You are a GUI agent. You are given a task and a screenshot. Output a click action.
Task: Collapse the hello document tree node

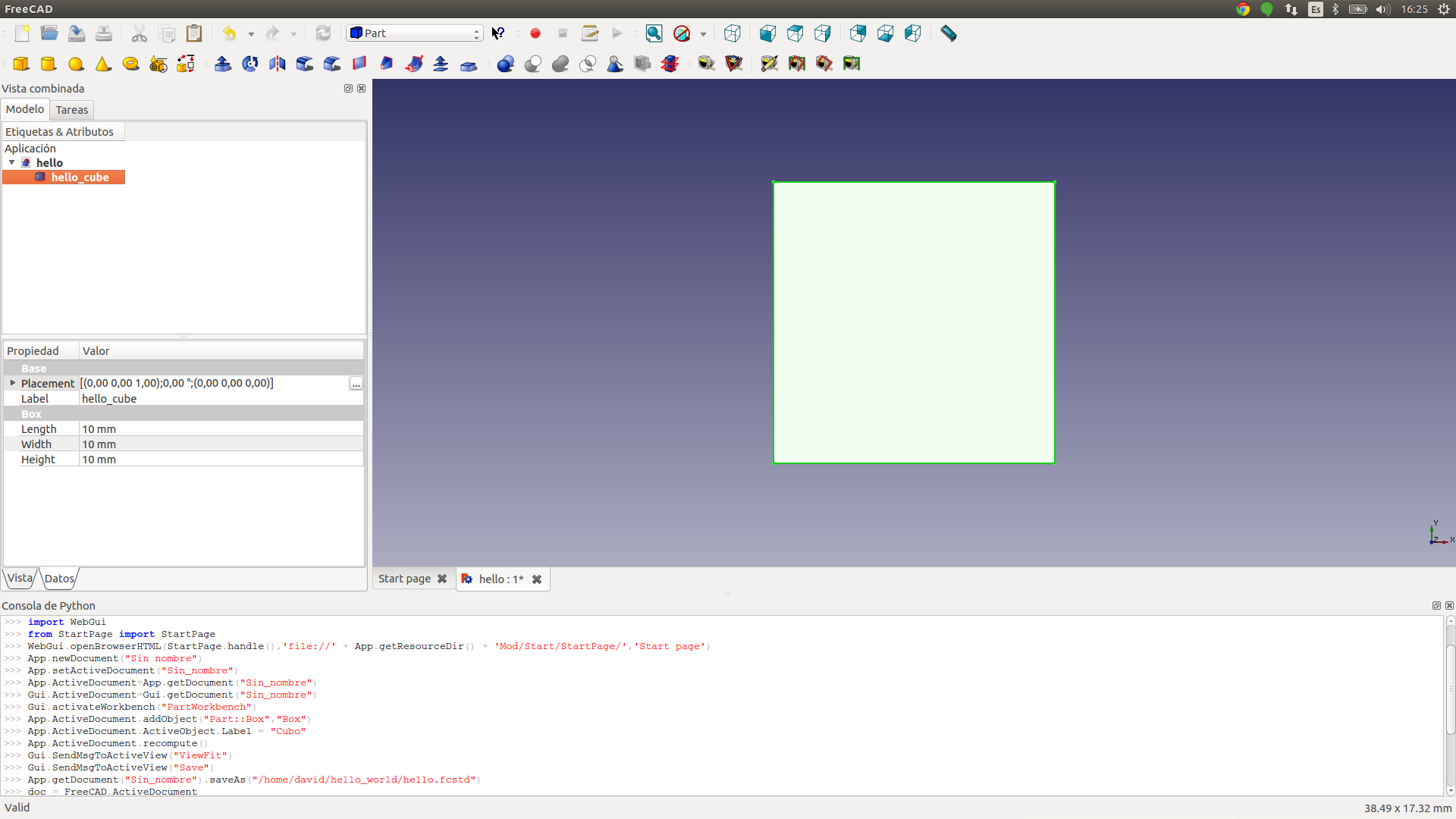(x=11, y=163)
